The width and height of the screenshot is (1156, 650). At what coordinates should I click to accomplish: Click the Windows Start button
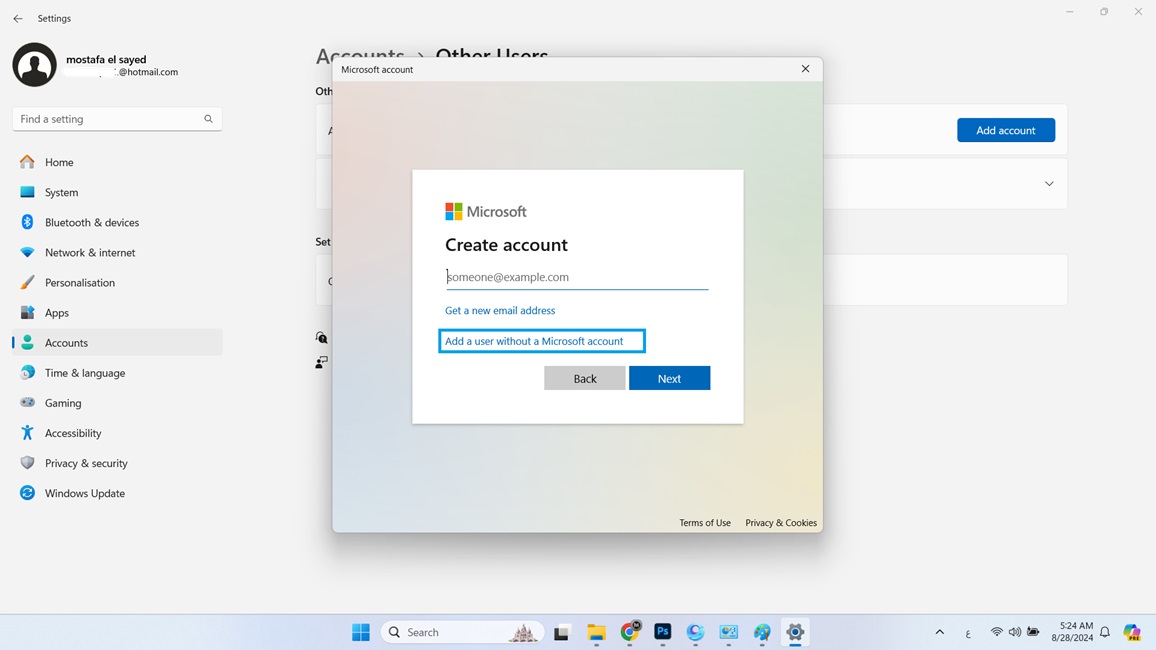(361, 632)
